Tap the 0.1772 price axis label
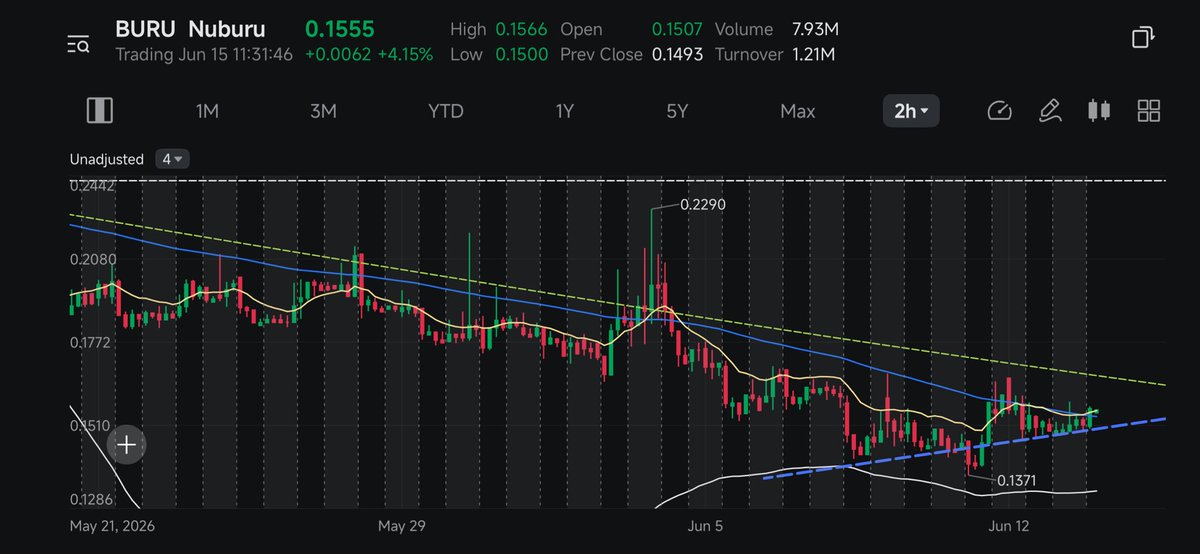1200x554 pixels. 93,343
